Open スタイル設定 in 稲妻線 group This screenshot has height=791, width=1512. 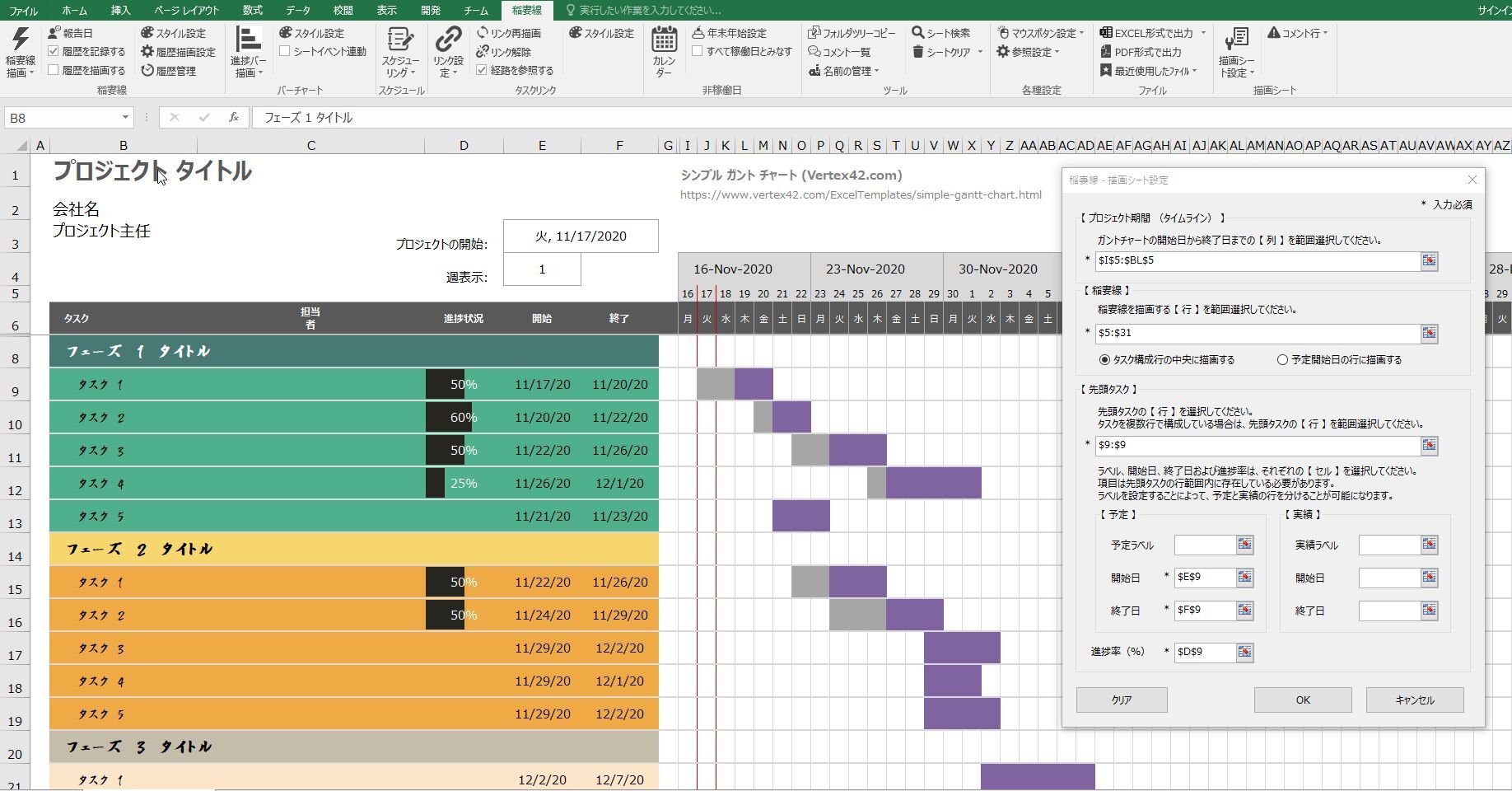pyautogui.click(x=173, y=33)
